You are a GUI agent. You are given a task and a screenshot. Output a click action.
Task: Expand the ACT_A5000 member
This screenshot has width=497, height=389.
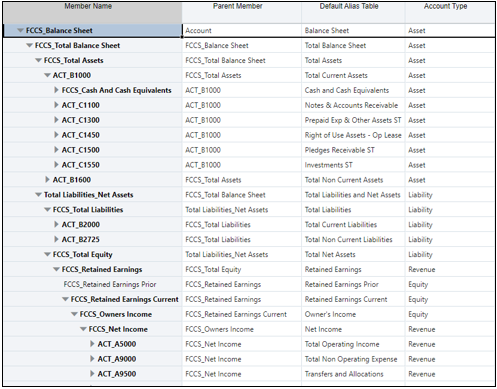tap(92, 344)
